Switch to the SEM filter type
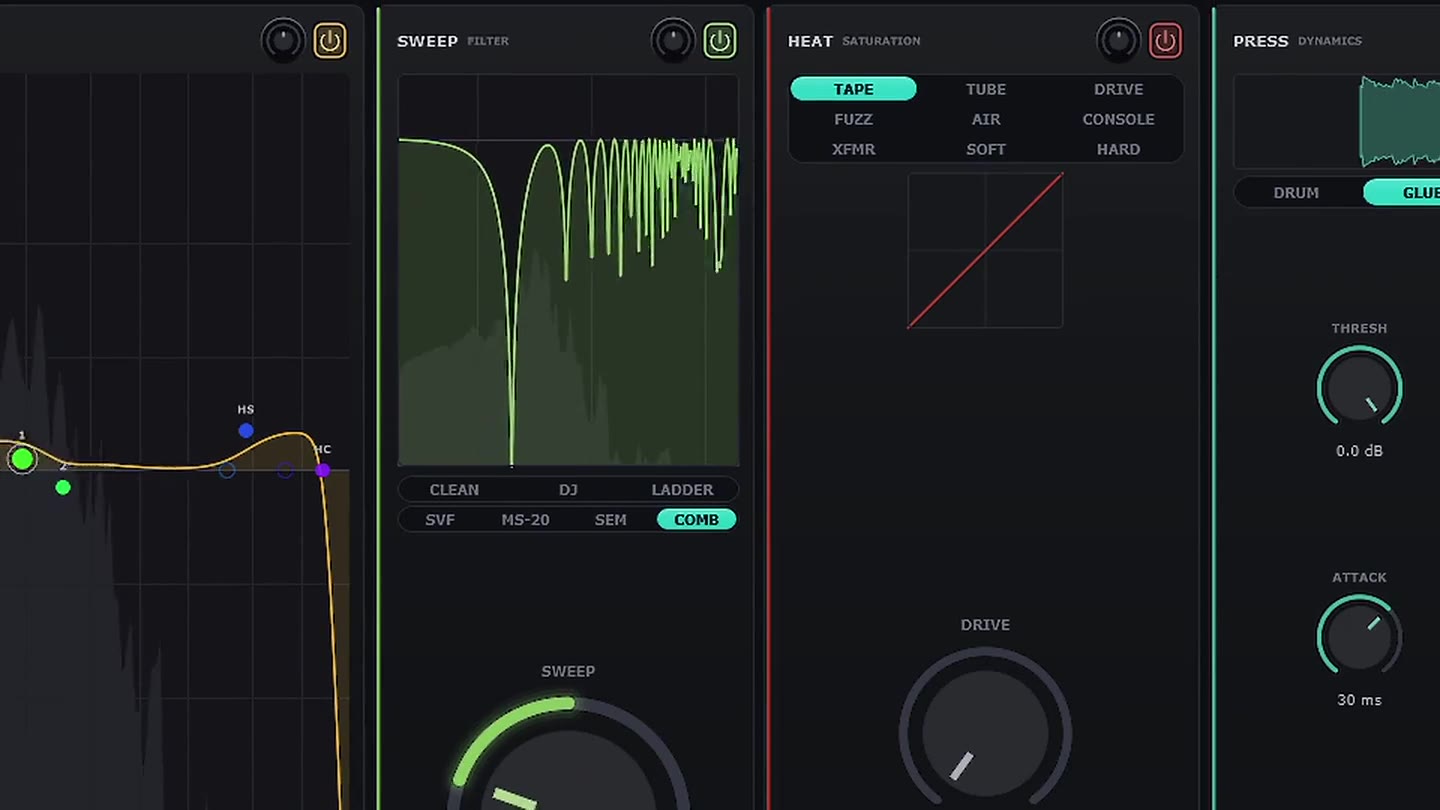 pos(611,519)
